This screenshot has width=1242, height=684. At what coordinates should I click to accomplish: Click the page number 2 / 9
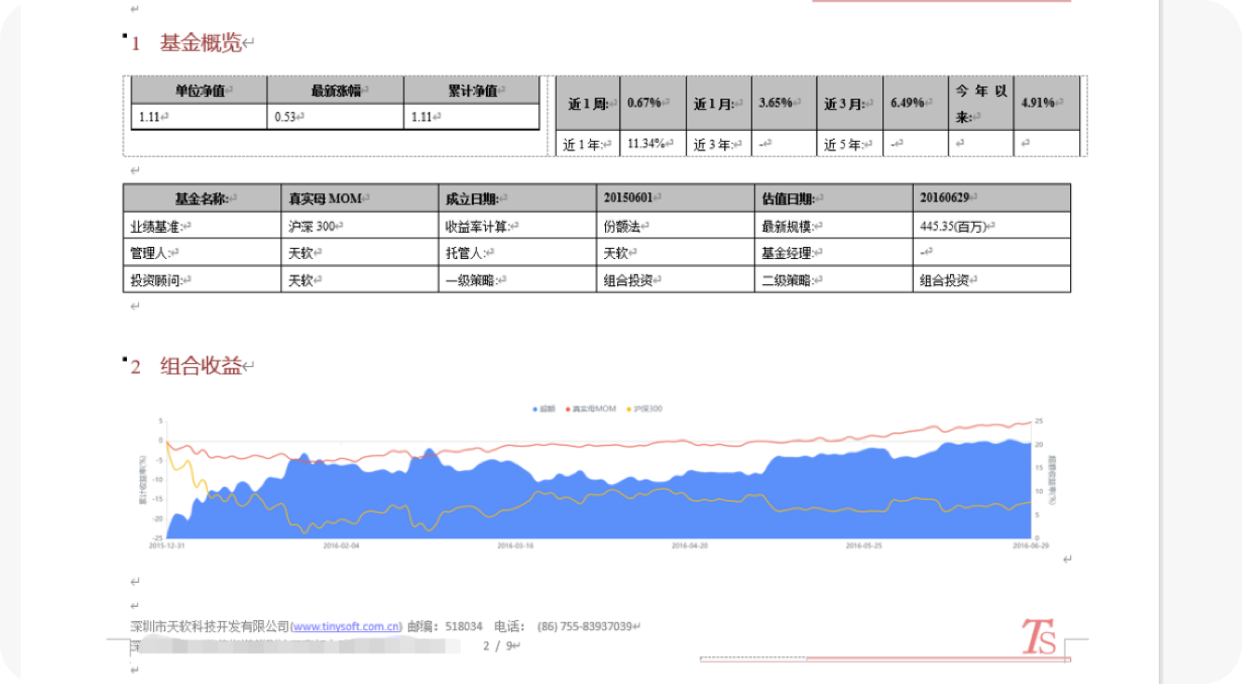tap(497, 646)
